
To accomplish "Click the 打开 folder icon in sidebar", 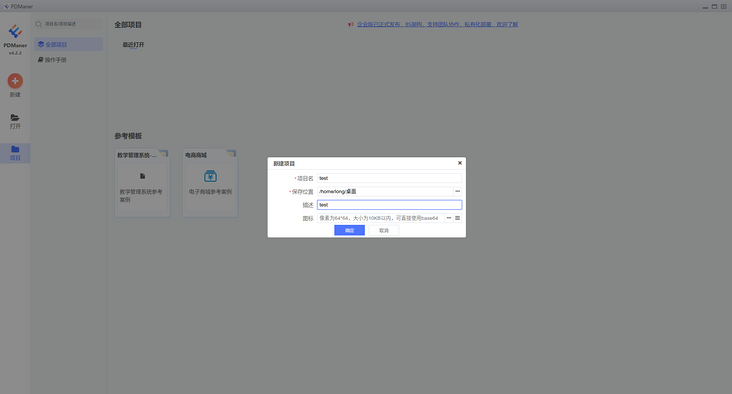I will pyautogui.click(x=15, y=118).
